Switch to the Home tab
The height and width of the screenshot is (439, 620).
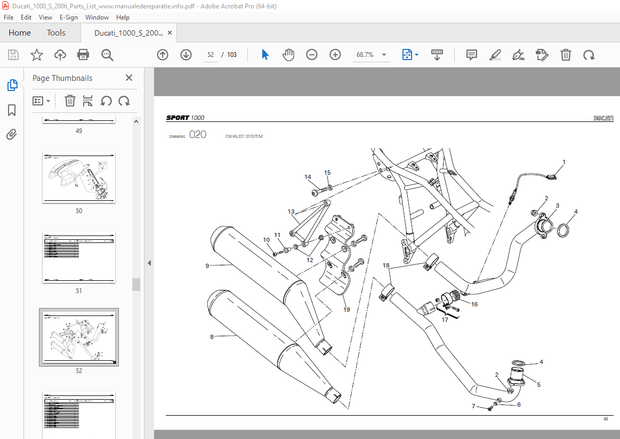(x=20, y=33)
